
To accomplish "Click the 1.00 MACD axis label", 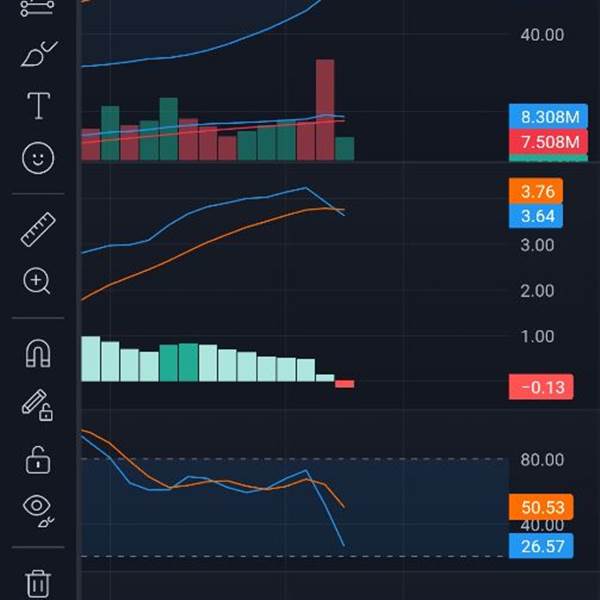I will tap(537, 336).
